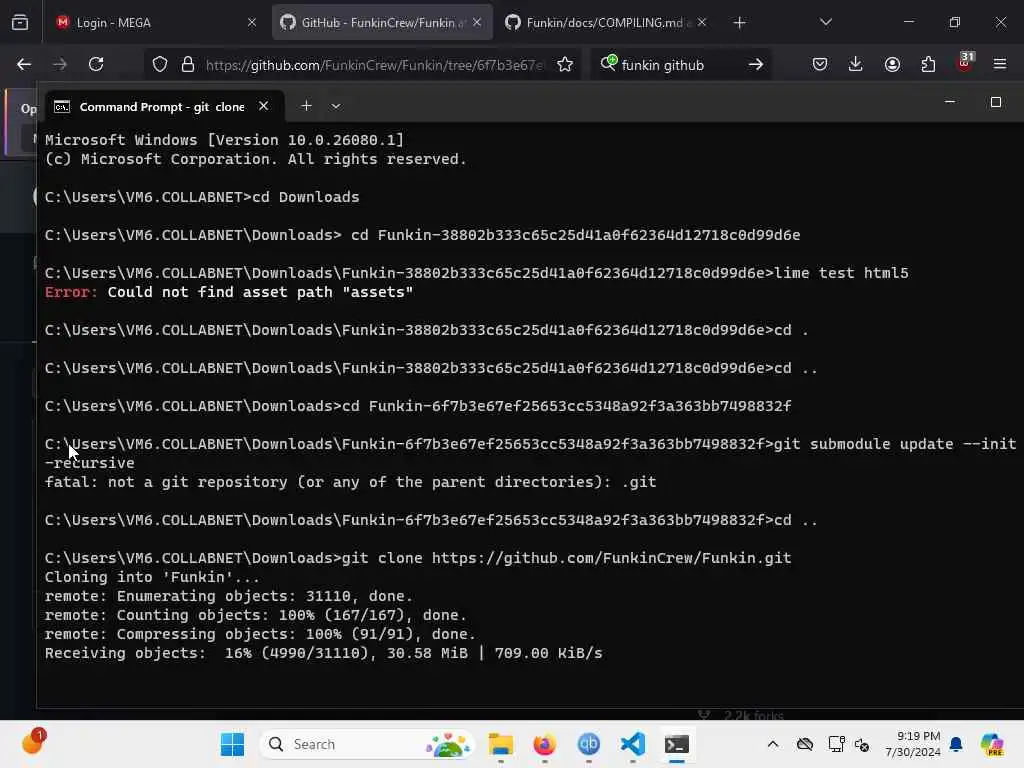Open the Firefox account menu
This screenshot has width=1024, height=768.
[892, 64]
